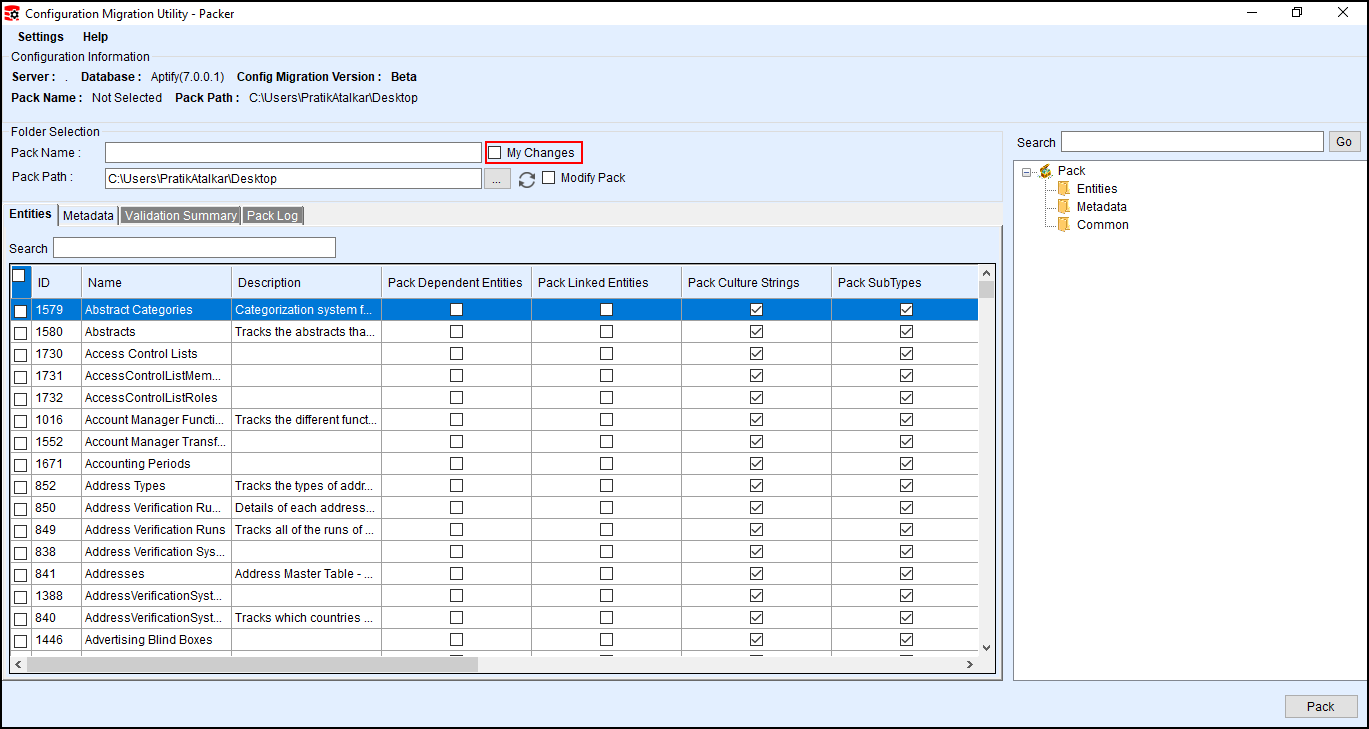This screenshot has height=729, width=1369.
Task: Click the Pack Culture Strings column header
Action: pyautogui.click(x=756, y=283)
